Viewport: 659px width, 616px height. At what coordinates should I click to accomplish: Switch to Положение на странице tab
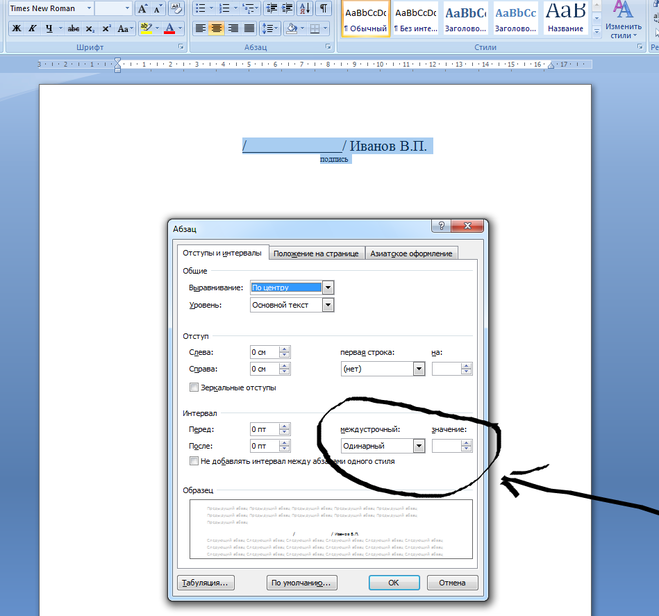(x=316, y=254)
